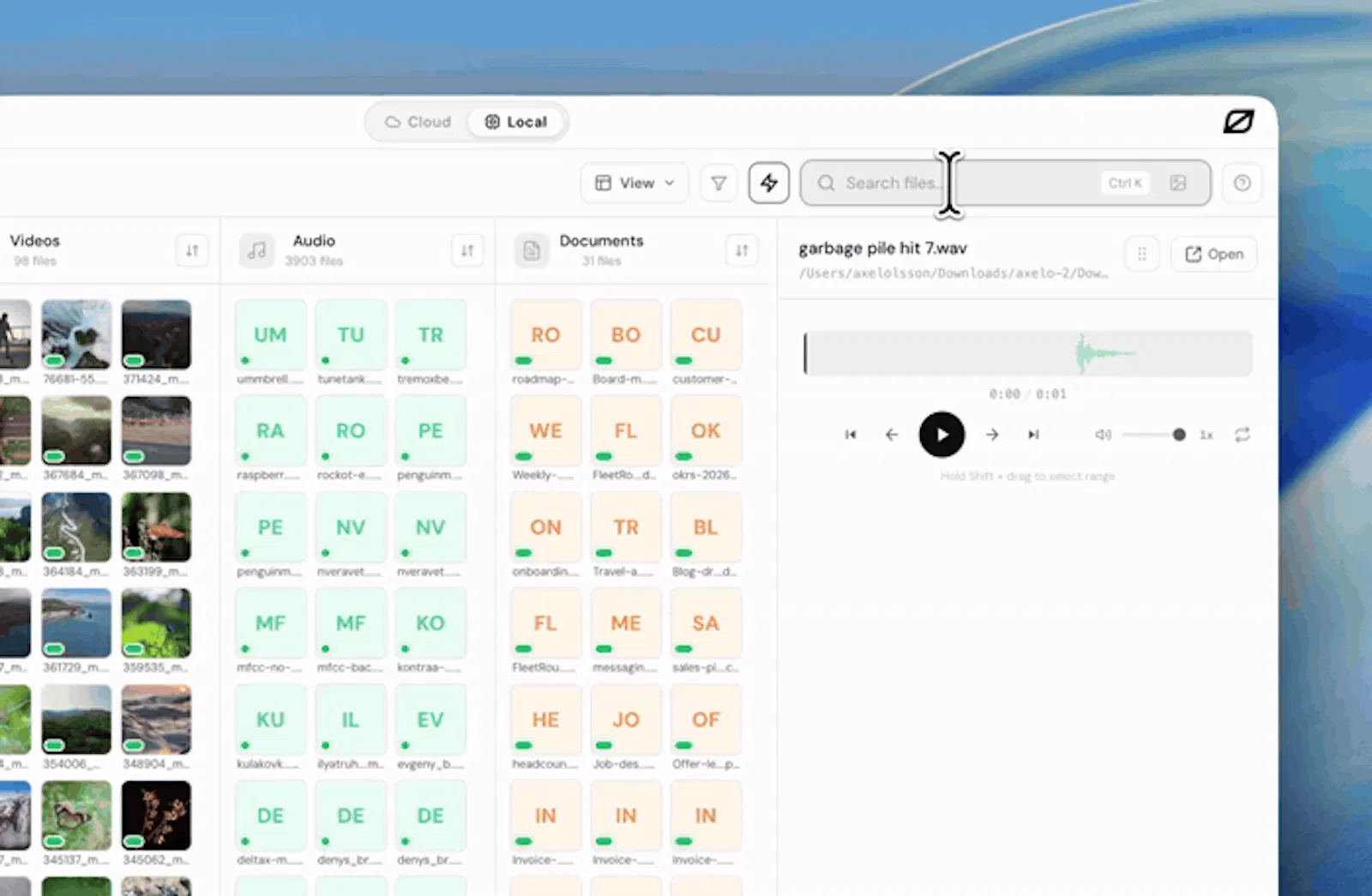
Task: Adjust the volume slider knob
Action: coord(1179,435)
